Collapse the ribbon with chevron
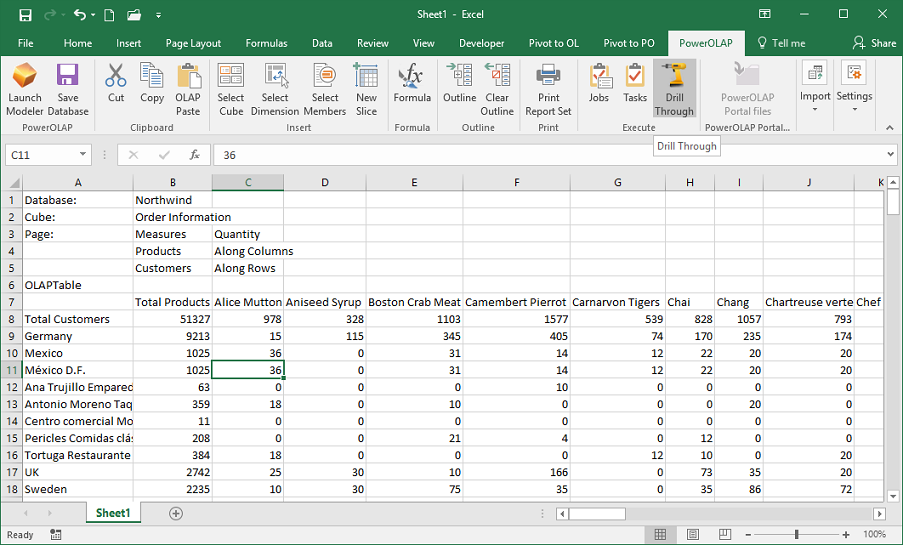 [890, 127]
